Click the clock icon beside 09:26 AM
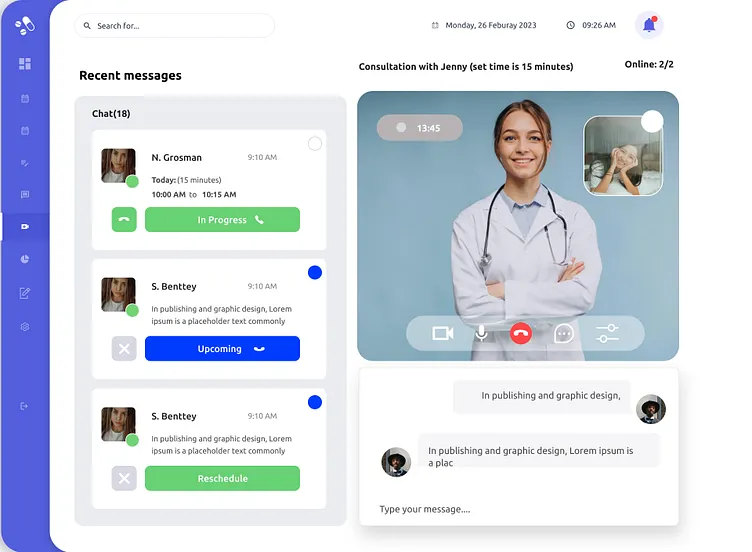The image size is (752, 552). (x=570, y=25)
